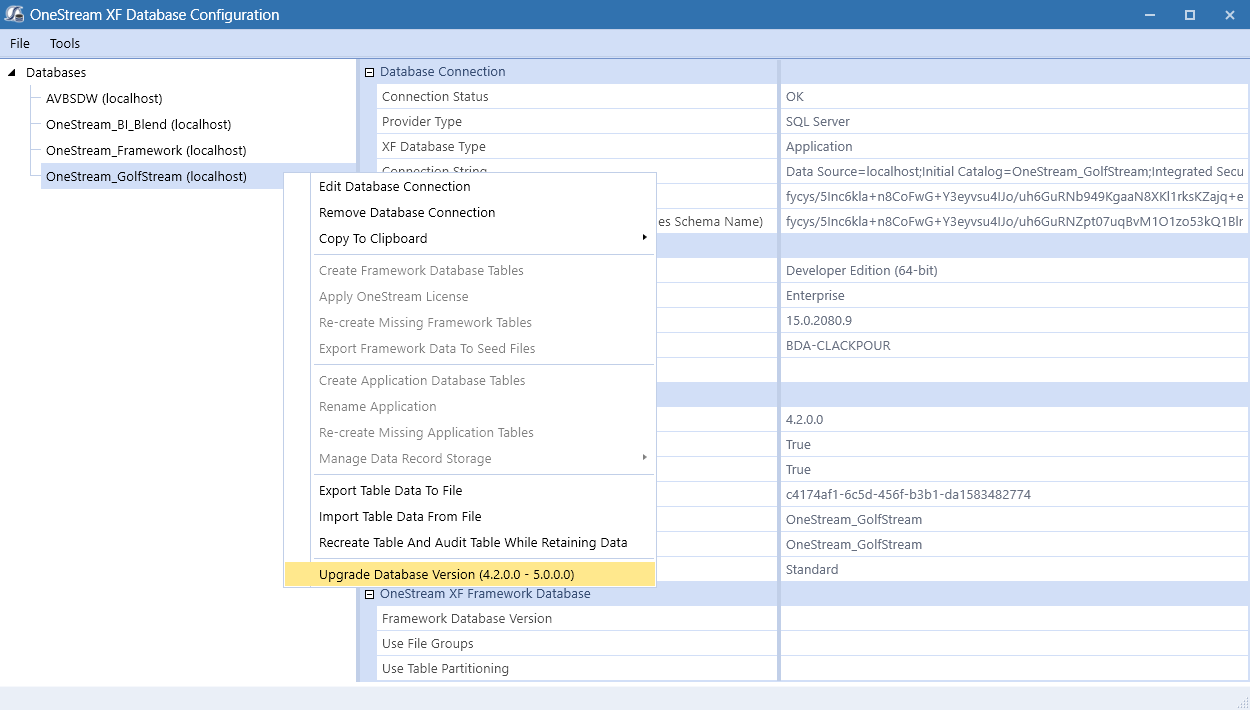Select the AVBSDW (localhost) database
Screen dimensions: 1250x710
[104, 99]
